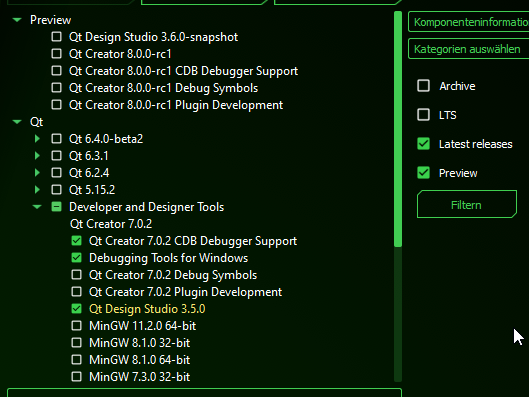Image resolution: width=529 pixels, height=397 pixels.
Task: Uncheck Debugging Tools for Windows
Action: point(77,258)
